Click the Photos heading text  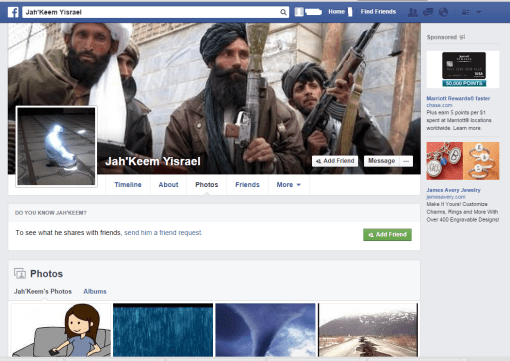click(x=46, y=274)
